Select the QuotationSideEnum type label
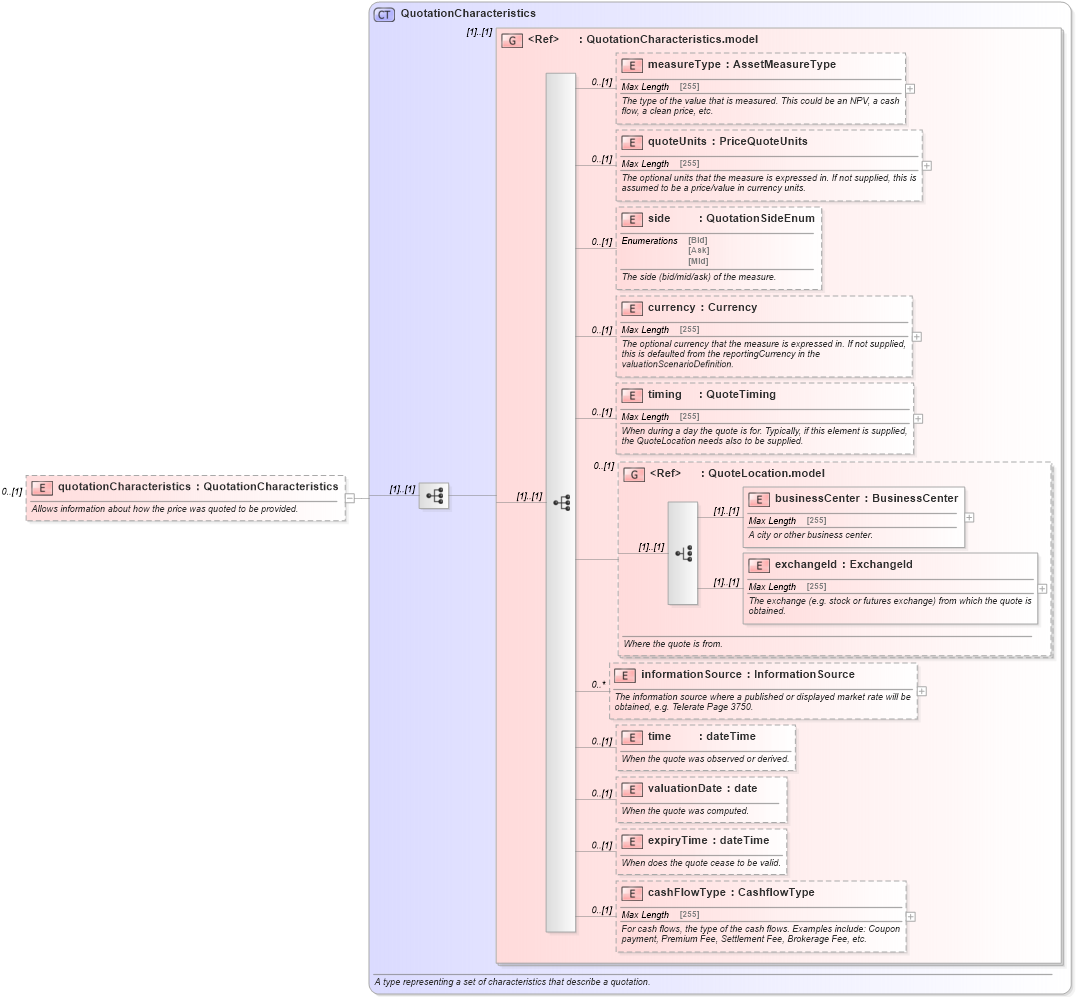The height and width of the screenshot is (997, 1076). click(x=760, y=218)
